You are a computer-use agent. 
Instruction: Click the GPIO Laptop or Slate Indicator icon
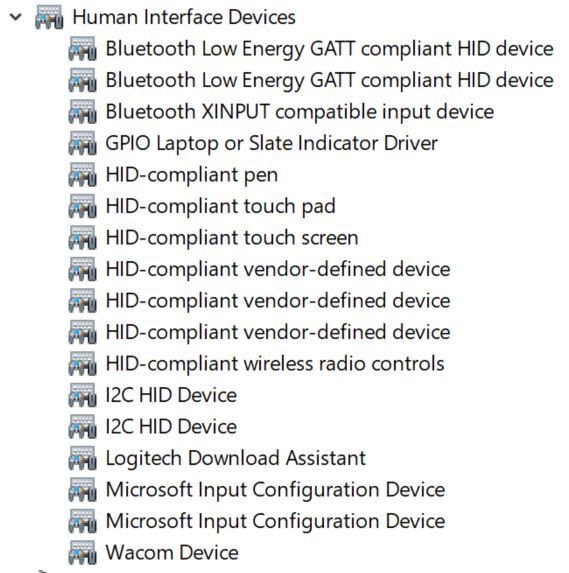pos(82,143)
